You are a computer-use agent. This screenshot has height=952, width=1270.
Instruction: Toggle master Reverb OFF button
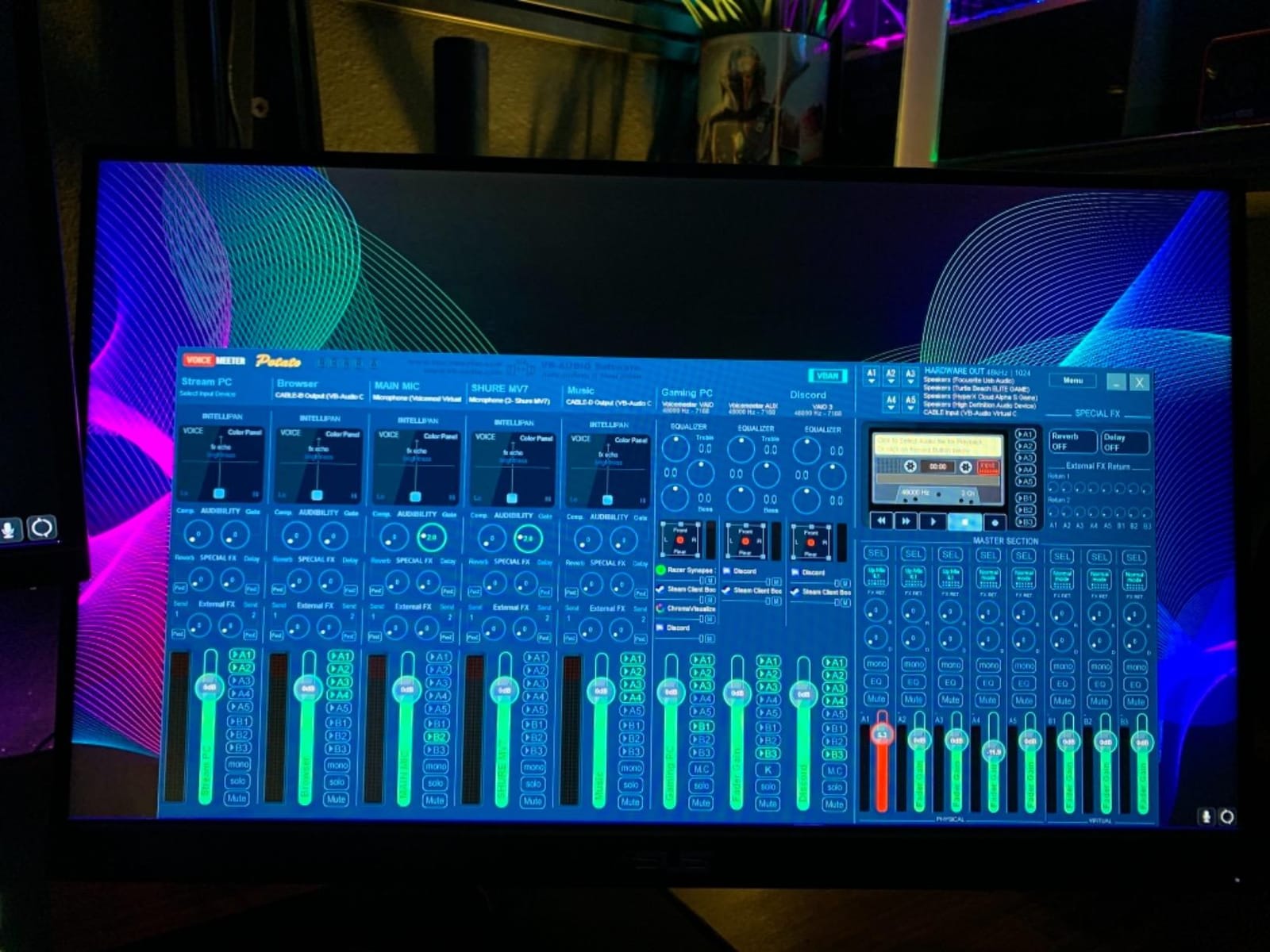pos(1072,442)
